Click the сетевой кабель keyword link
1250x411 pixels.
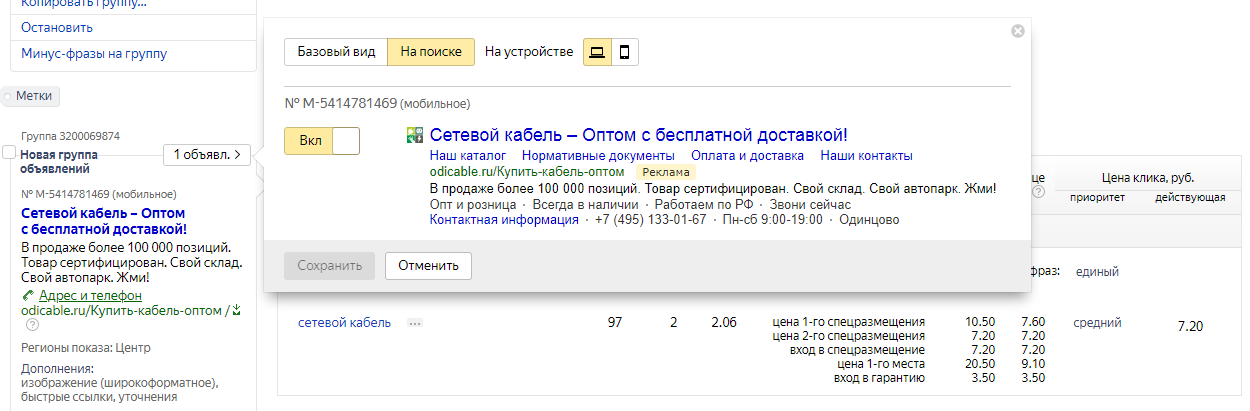(344, 323)
